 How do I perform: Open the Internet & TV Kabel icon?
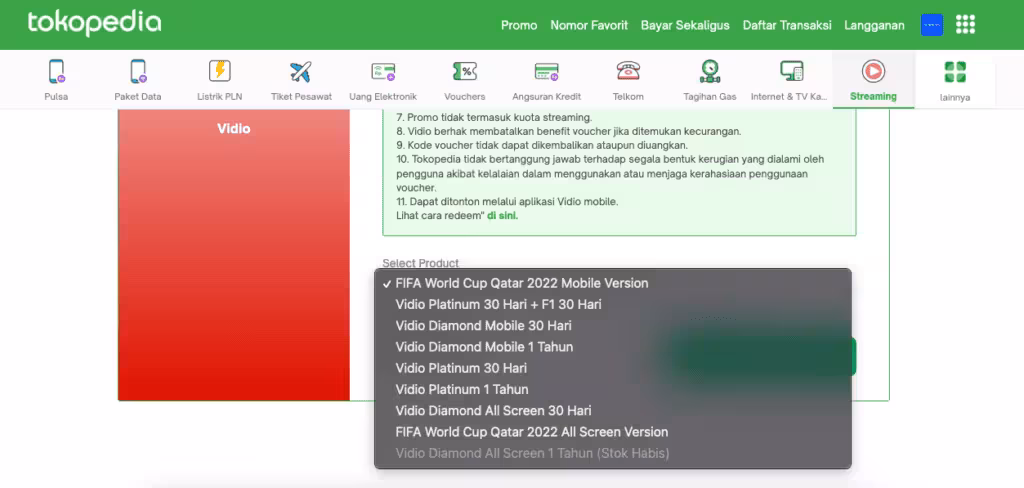click(x=792, y=71)
